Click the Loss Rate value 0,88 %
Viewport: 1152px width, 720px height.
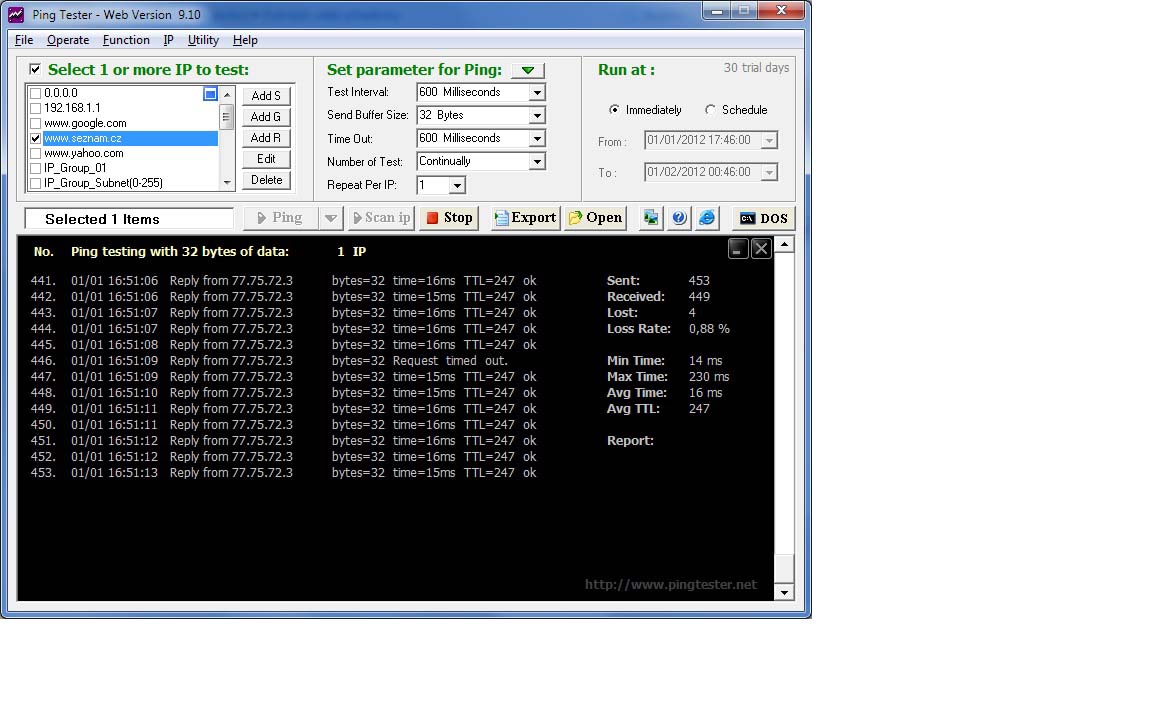pyautogui.click(x=709, y=329)
